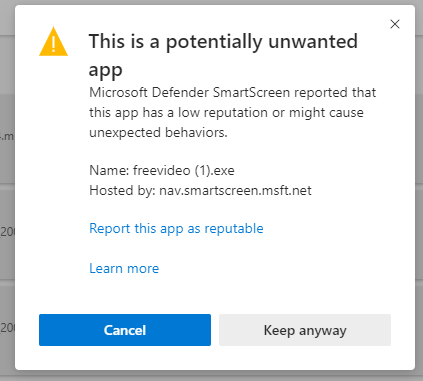
Task: Click the dimmed strip above the dialog
Action: tap(211, 2)
